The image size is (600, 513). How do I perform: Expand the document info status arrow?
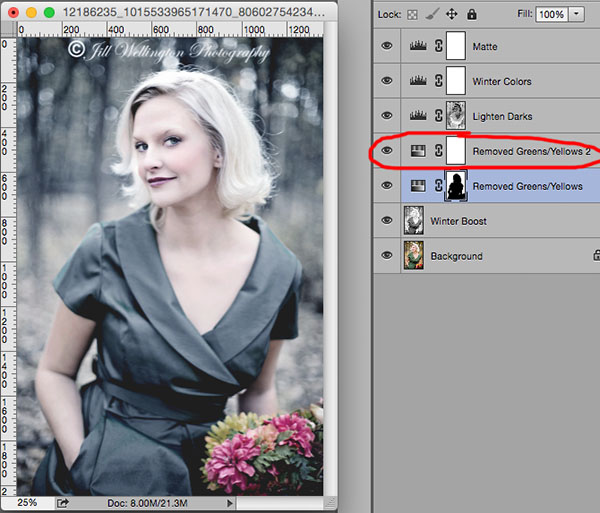(x=230, y=503)
